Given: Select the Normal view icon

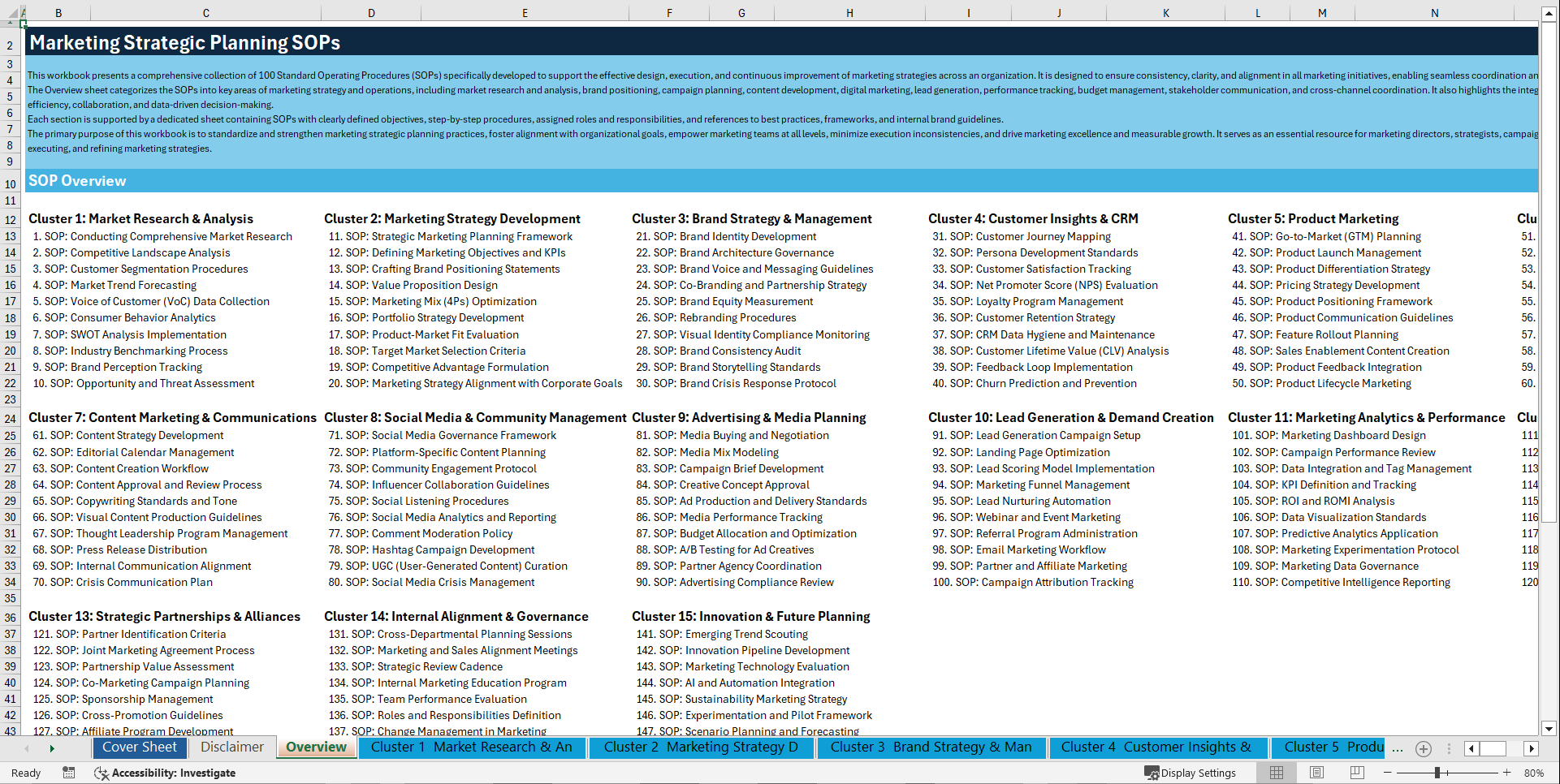Looking at the screenshot, I should tap(1276, 773).
